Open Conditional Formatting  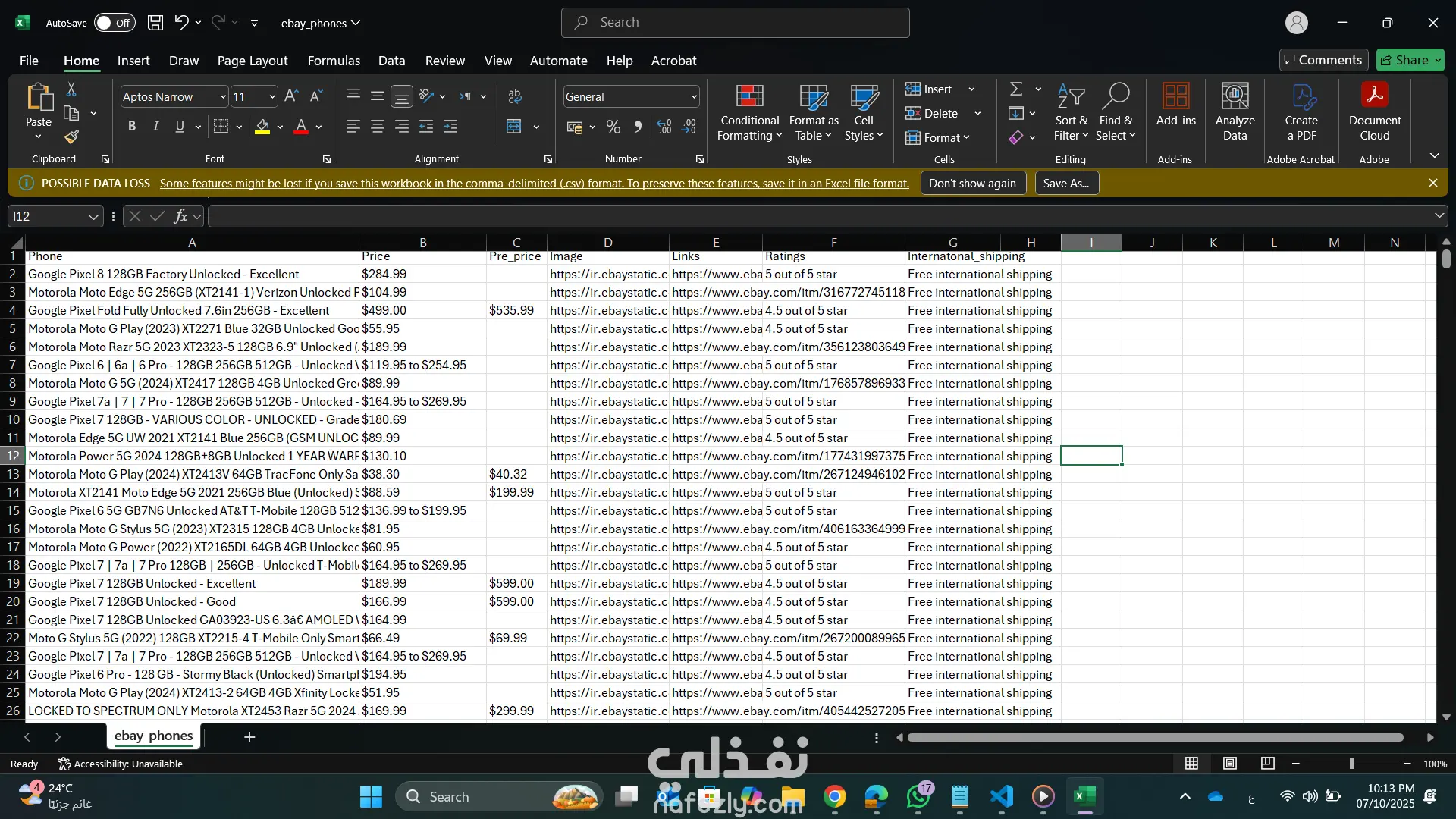click(749, 114)
